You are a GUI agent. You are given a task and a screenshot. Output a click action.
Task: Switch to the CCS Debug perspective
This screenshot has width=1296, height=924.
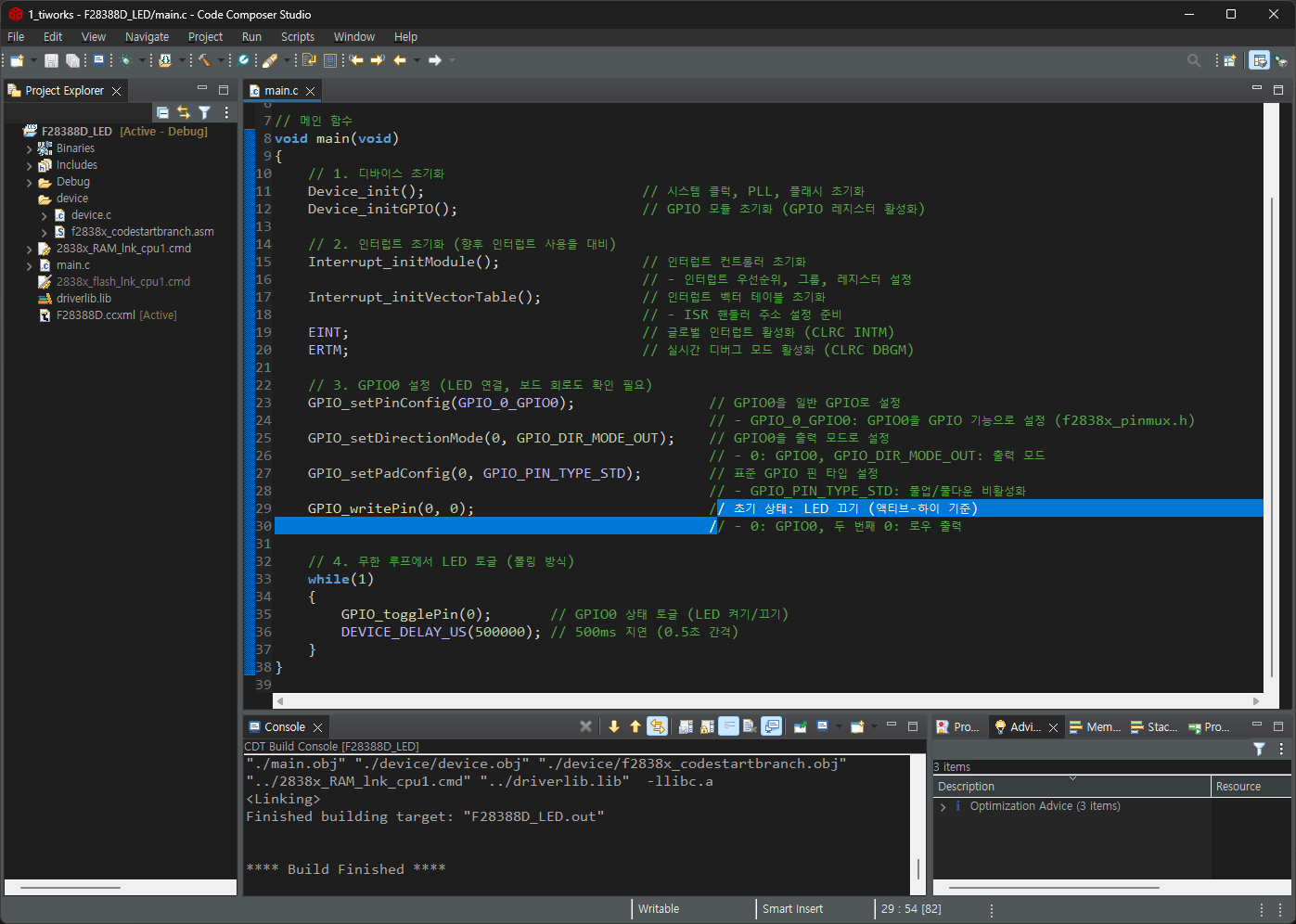point(1281,60)
